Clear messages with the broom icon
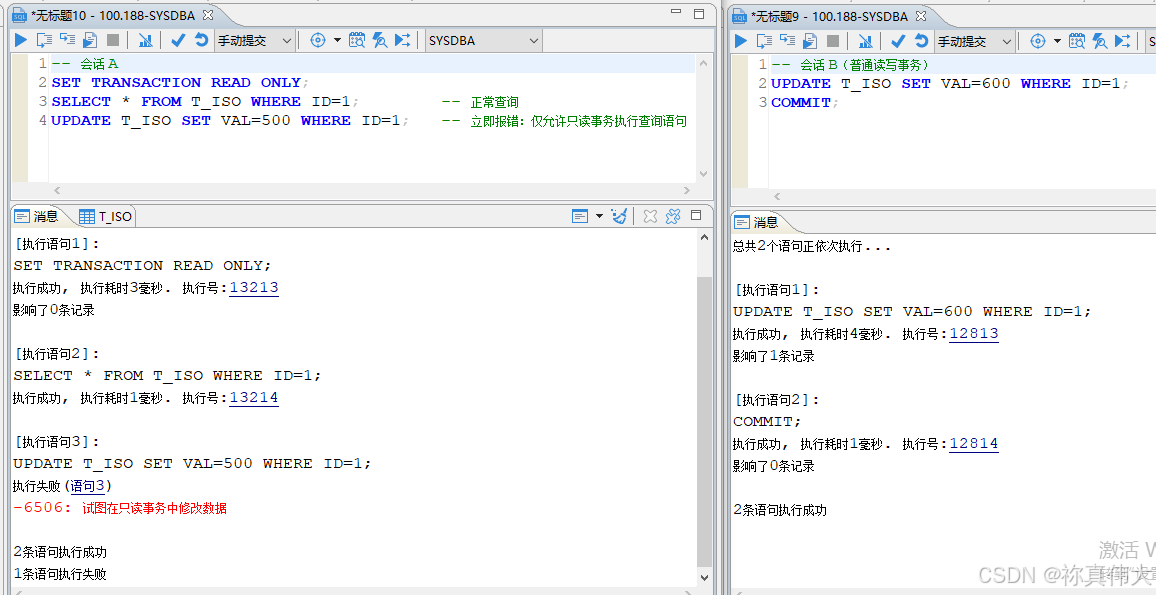1156x595 pixels. (619, 216)
